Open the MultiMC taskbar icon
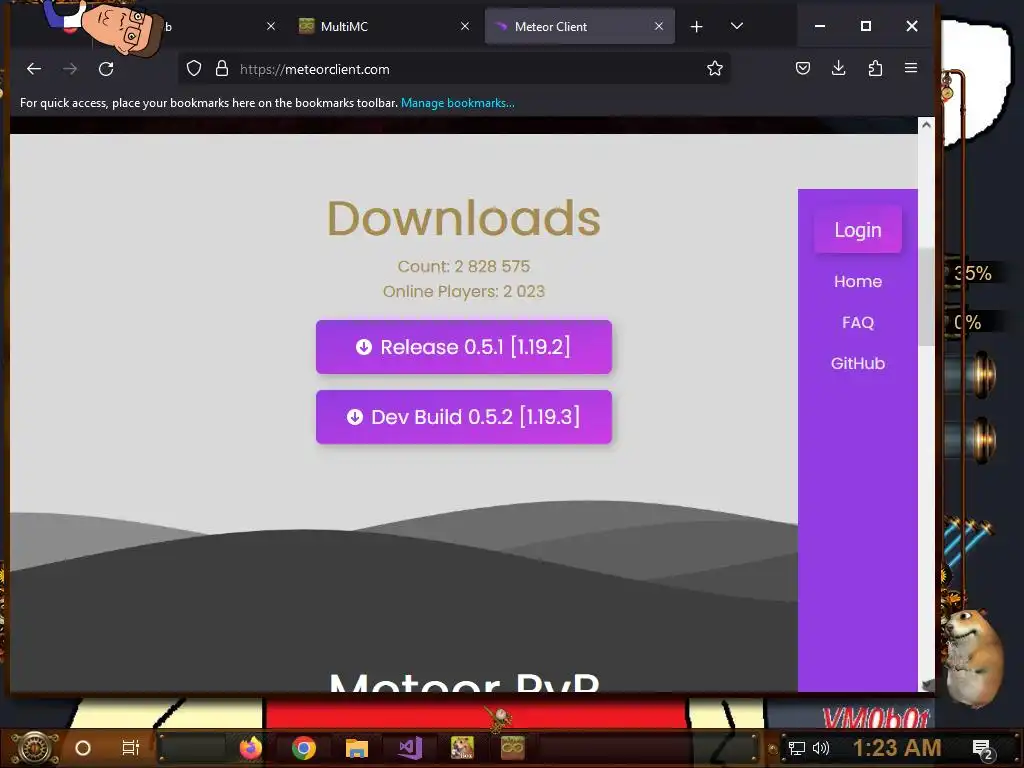 click(x=513, y=746)
